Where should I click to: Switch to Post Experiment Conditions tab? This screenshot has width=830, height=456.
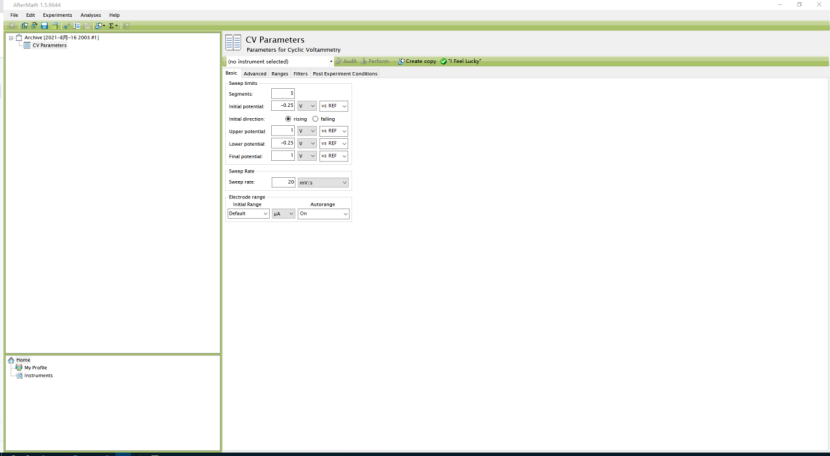[345, 74]
